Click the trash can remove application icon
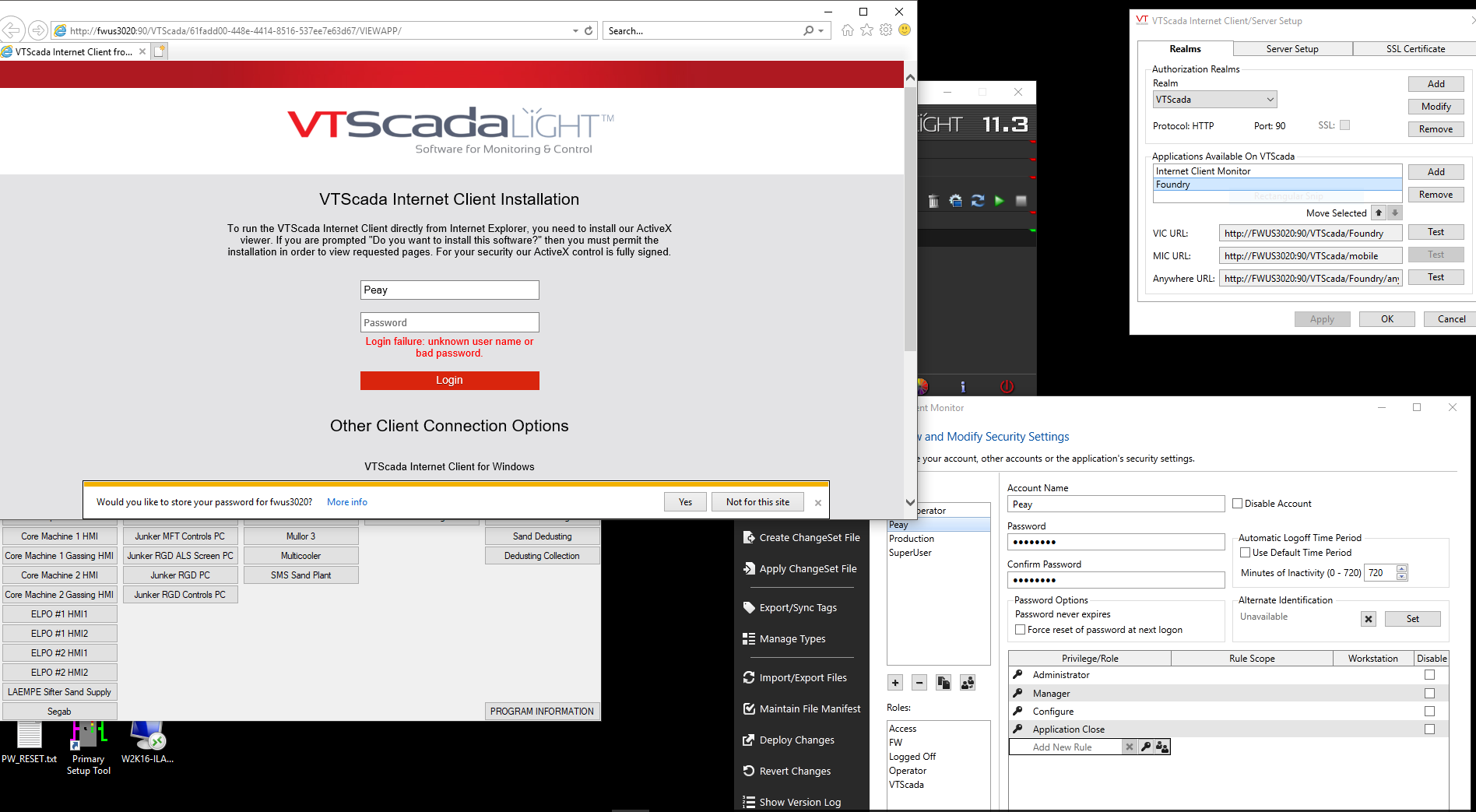Image resolution: width=1476 pixels, height=812 pixels. (933, 201)
